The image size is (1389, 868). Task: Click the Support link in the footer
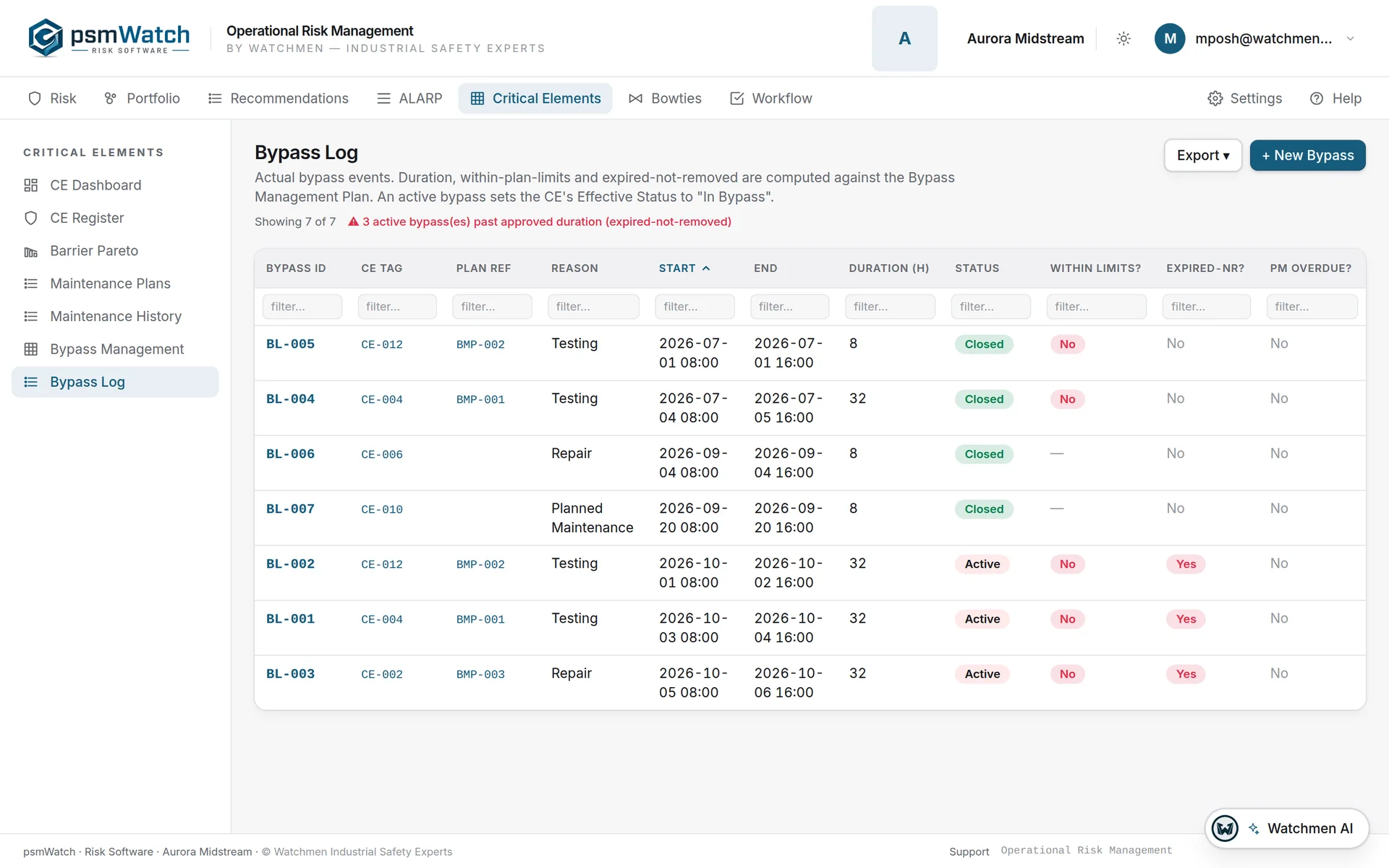969,851
